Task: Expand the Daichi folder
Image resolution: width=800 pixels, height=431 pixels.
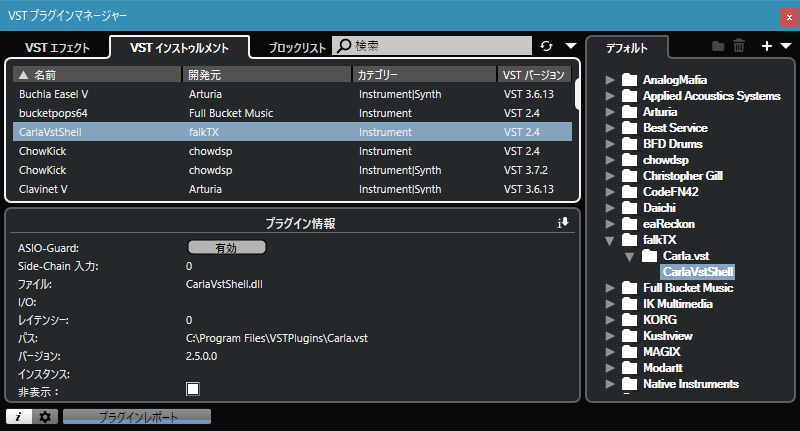Action: pos(610,208)
